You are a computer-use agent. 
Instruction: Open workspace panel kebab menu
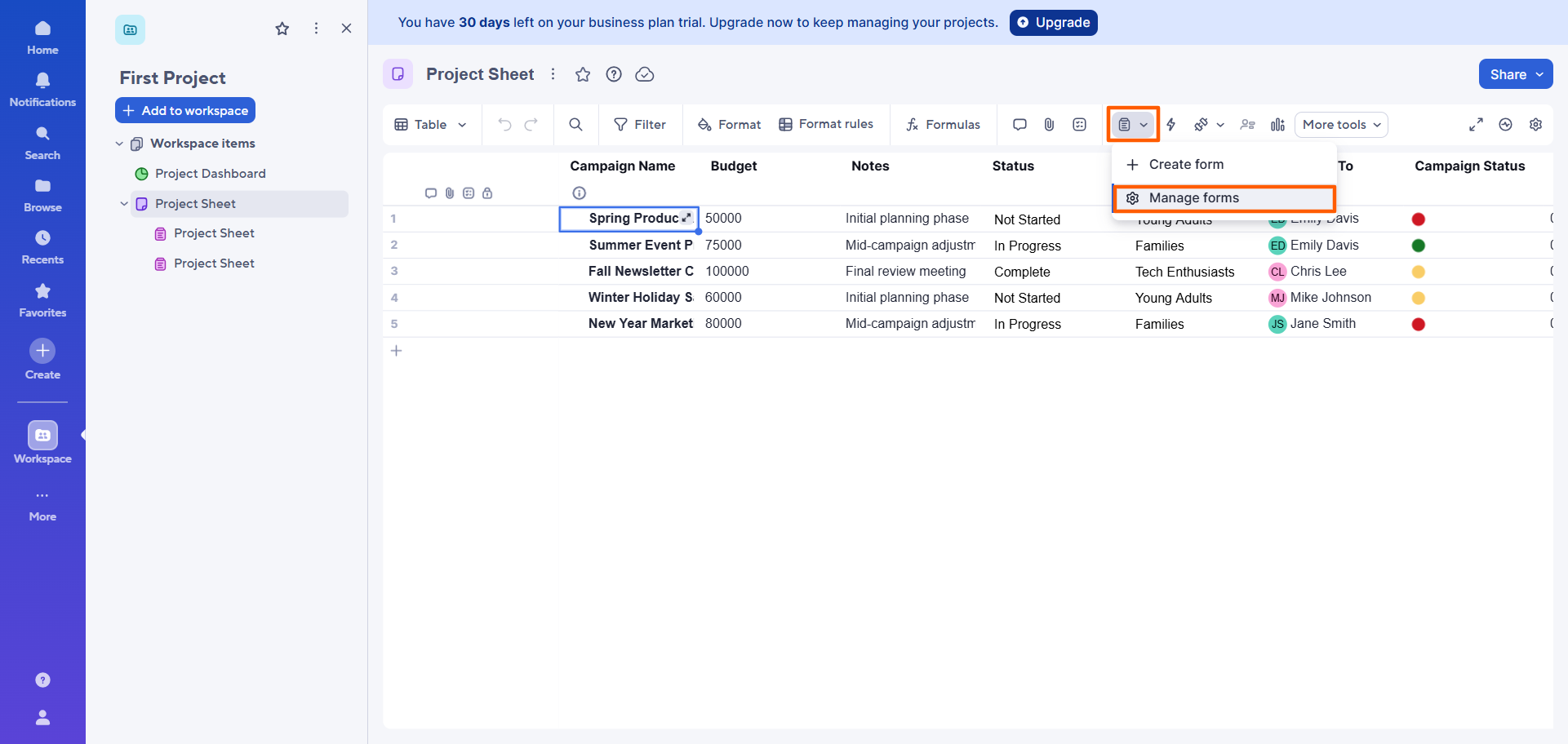[x=316, y=29]
